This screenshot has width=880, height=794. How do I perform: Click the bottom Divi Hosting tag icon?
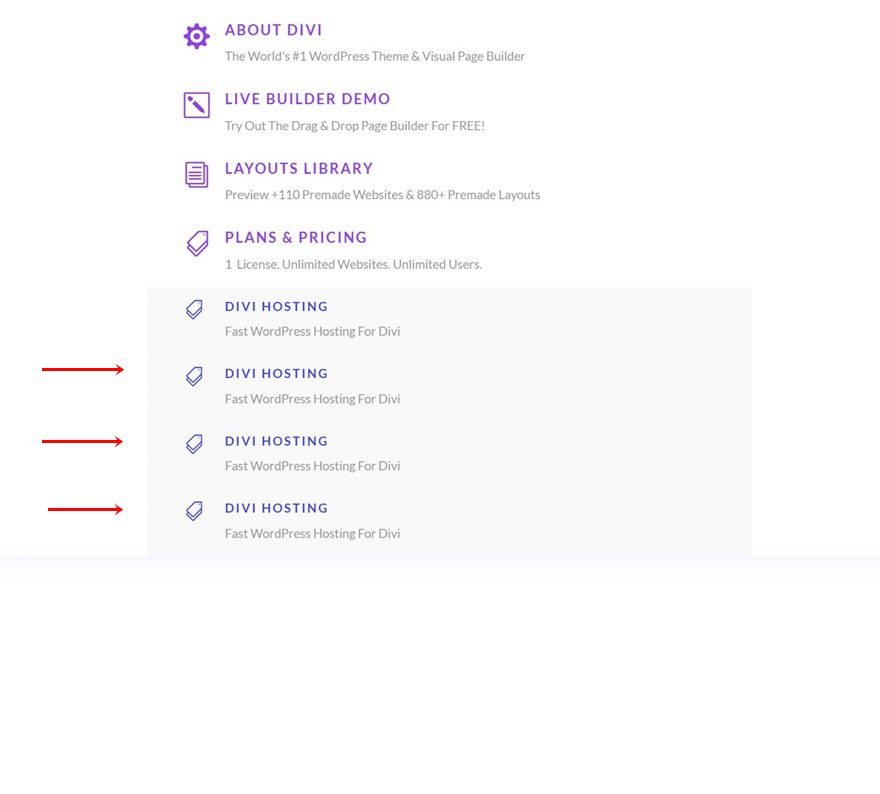[x=194, y=511]
